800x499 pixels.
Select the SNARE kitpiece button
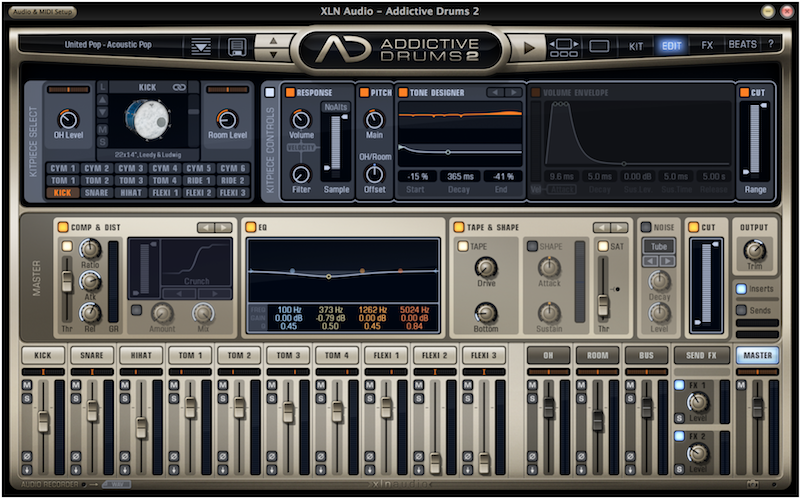[x=96, y=193]
